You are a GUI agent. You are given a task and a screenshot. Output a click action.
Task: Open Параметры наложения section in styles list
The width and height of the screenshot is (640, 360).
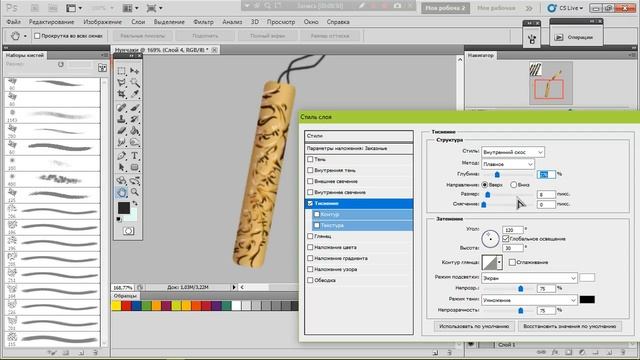(x=359, y=149)
